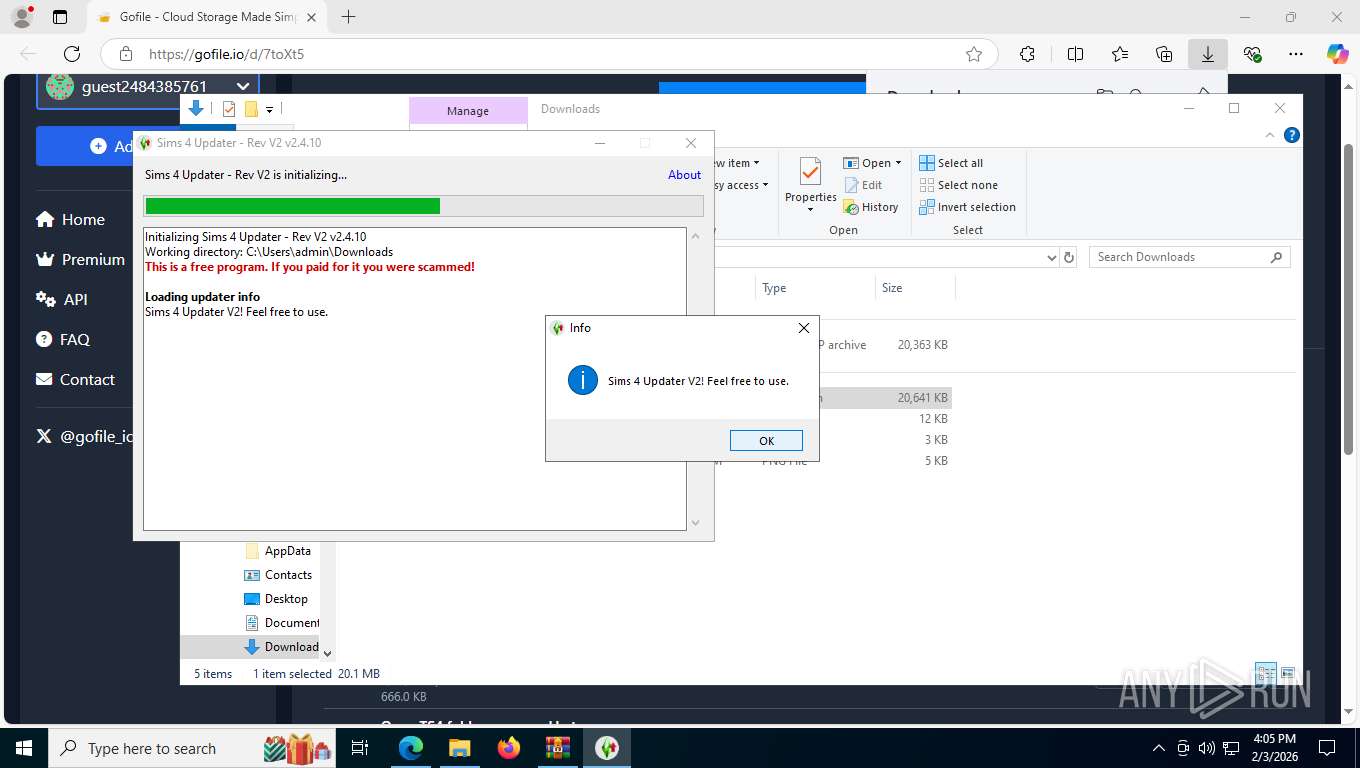Open Firefox from taskbar
Image resolution: width=1360 pixels, height=768 pixels.
pos(509,748)
